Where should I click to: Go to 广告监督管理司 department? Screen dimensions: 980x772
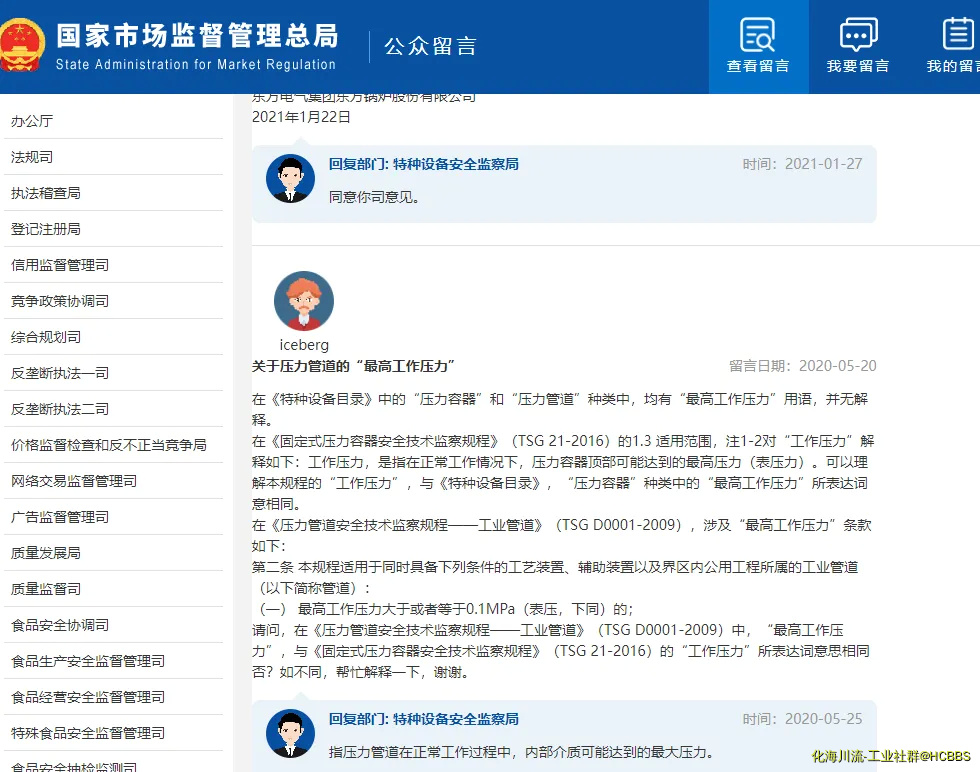60,517
